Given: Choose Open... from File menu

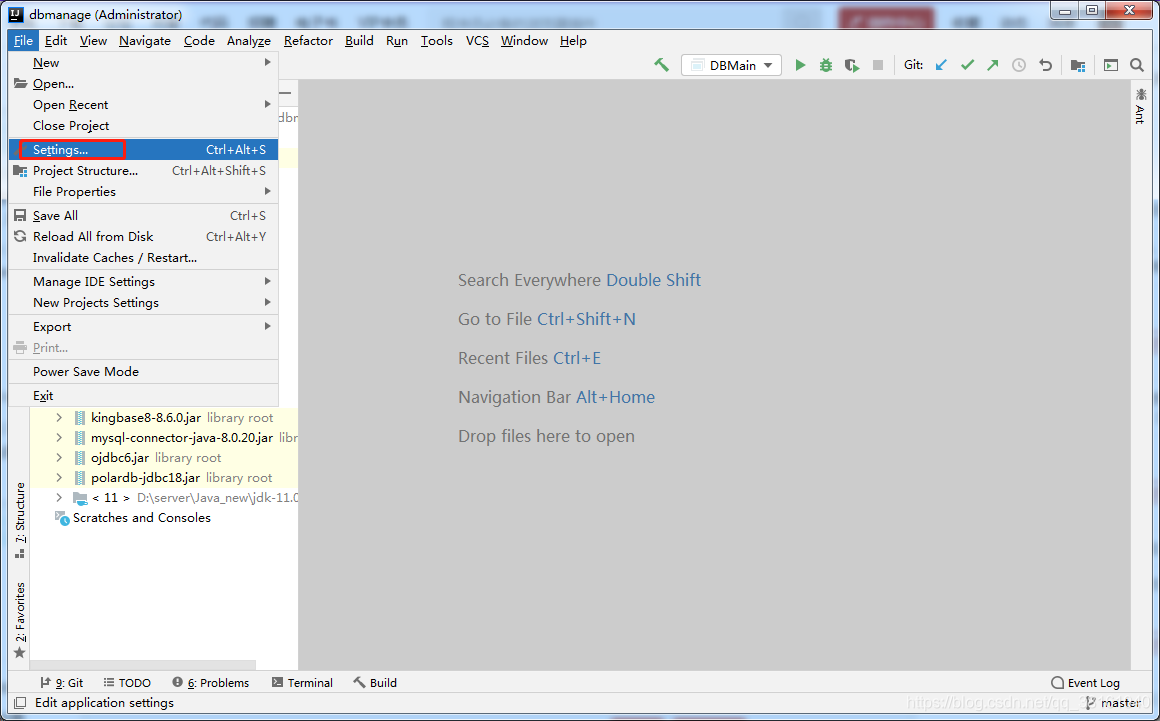Looking at the screenshot, I should tap(144, 84).
